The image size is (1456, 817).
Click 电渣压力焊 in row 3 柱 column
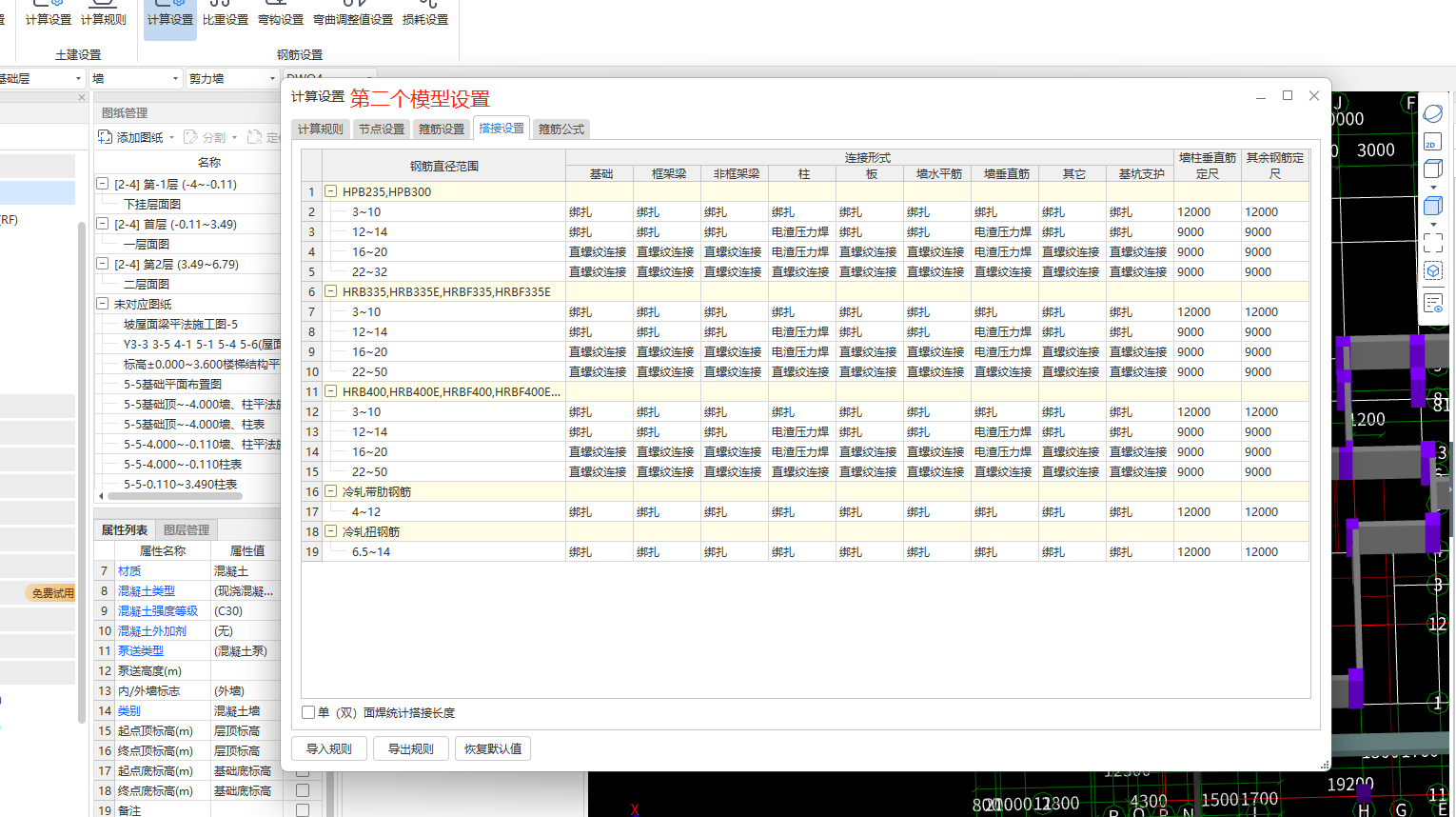coord(800,231)
